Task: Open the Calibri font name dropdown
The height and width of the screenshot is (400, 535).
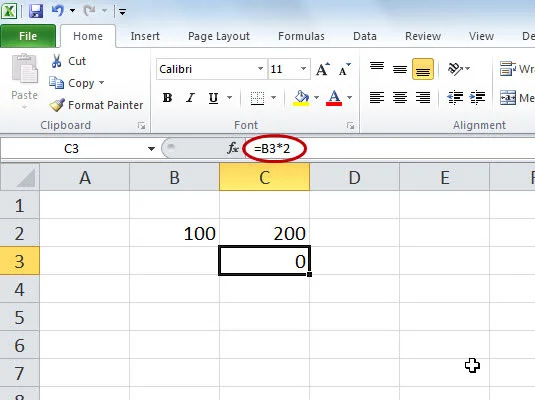Action: coord(260,69)
